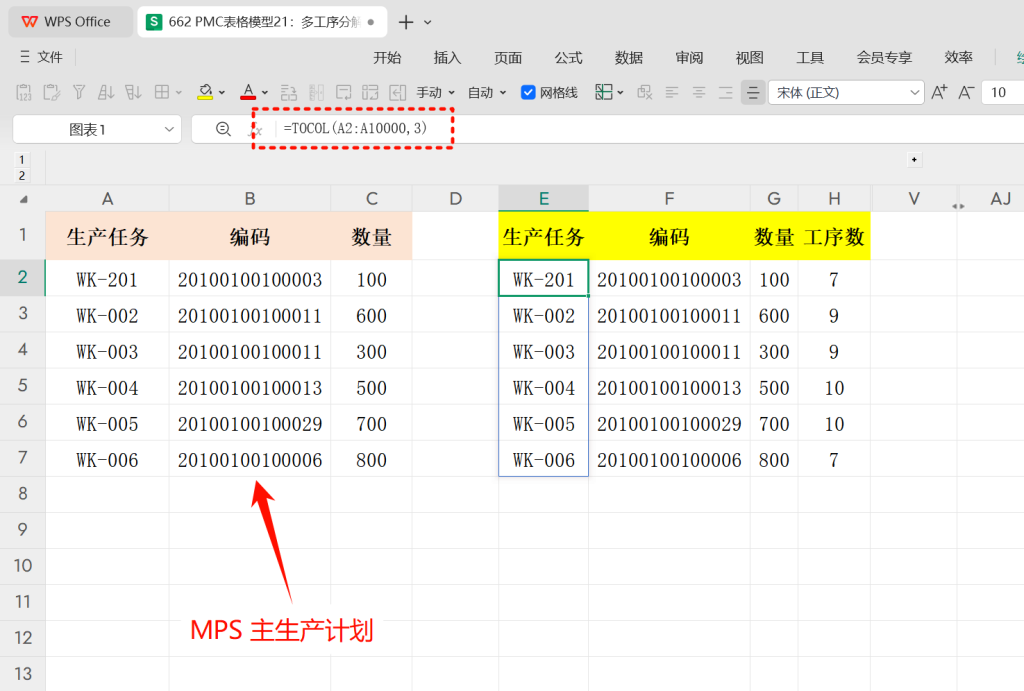Image resolution: width=1024 pixels, height=691 pixels.
Task: Click the paste-as-values 123 icon
Action: point(24,93)
